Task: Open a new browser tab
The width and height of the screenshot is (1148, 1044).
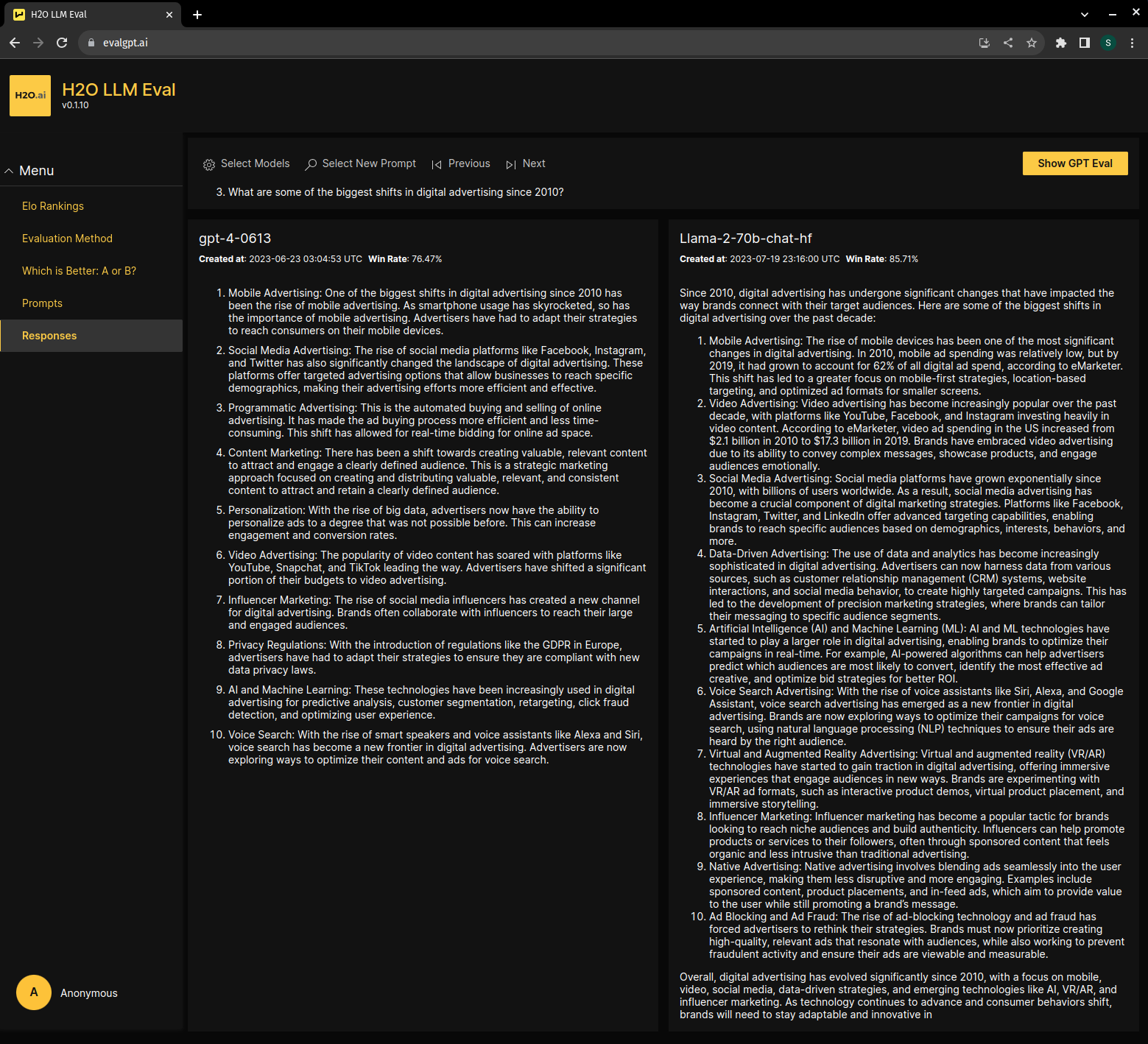Action: (x=197, y=15)
